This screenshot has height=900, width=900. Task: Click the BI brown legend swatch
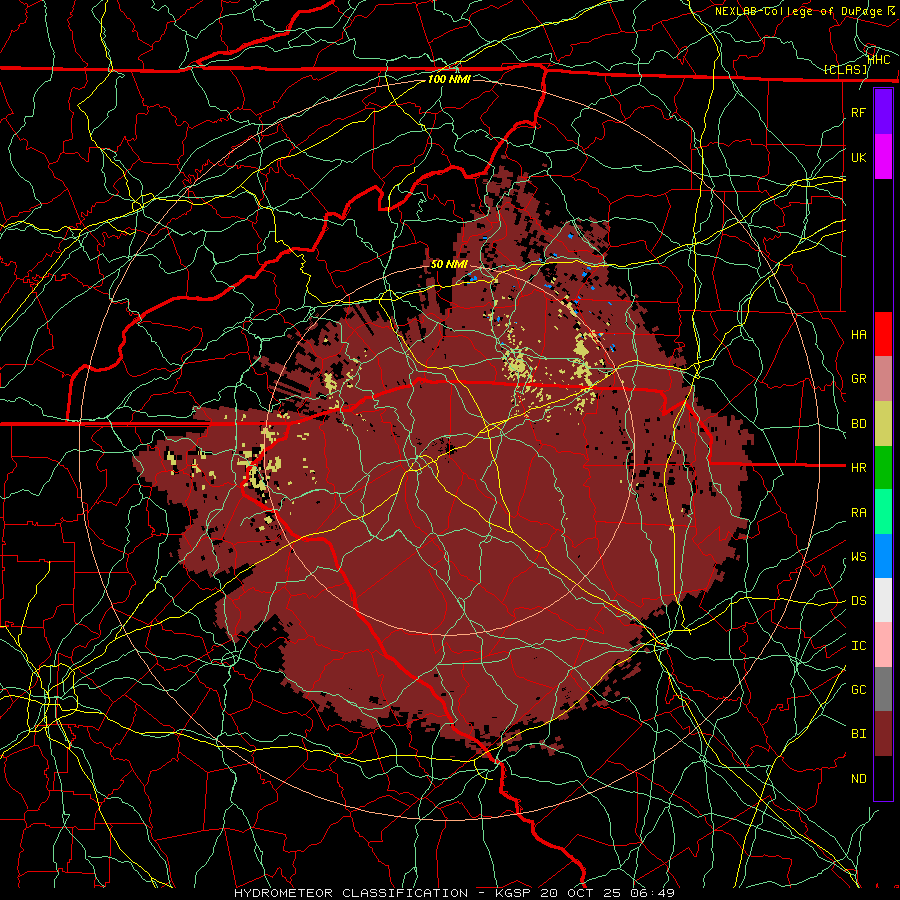coord(883,734)
